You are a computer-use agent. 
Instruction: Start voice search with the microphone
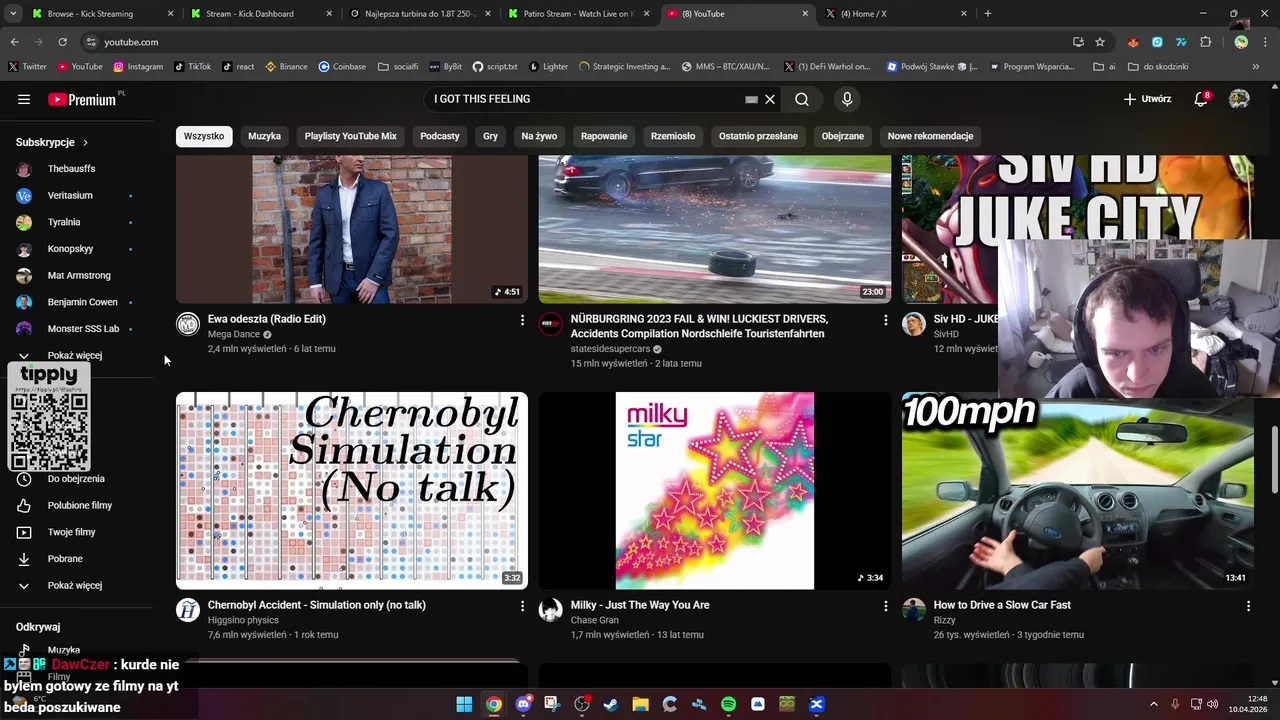click(x=847, y=99)
